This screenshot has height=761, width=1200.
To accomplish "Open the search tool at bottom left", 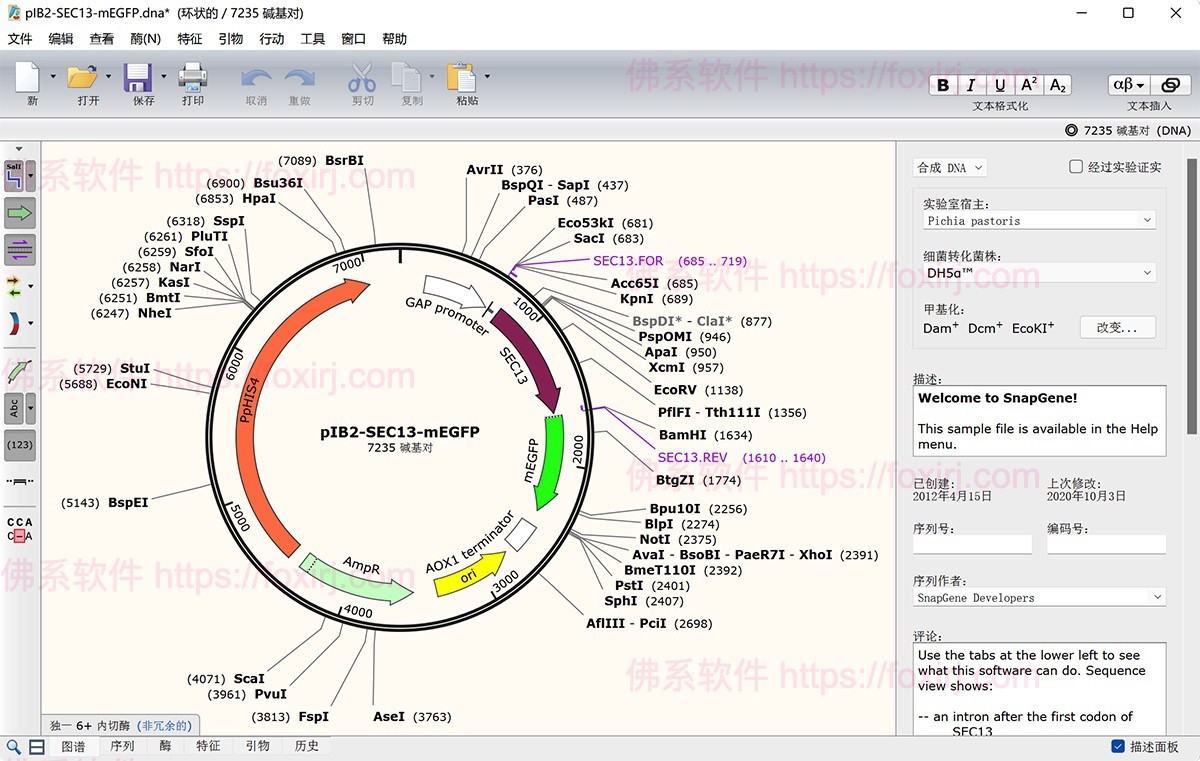I will (13, 746).
